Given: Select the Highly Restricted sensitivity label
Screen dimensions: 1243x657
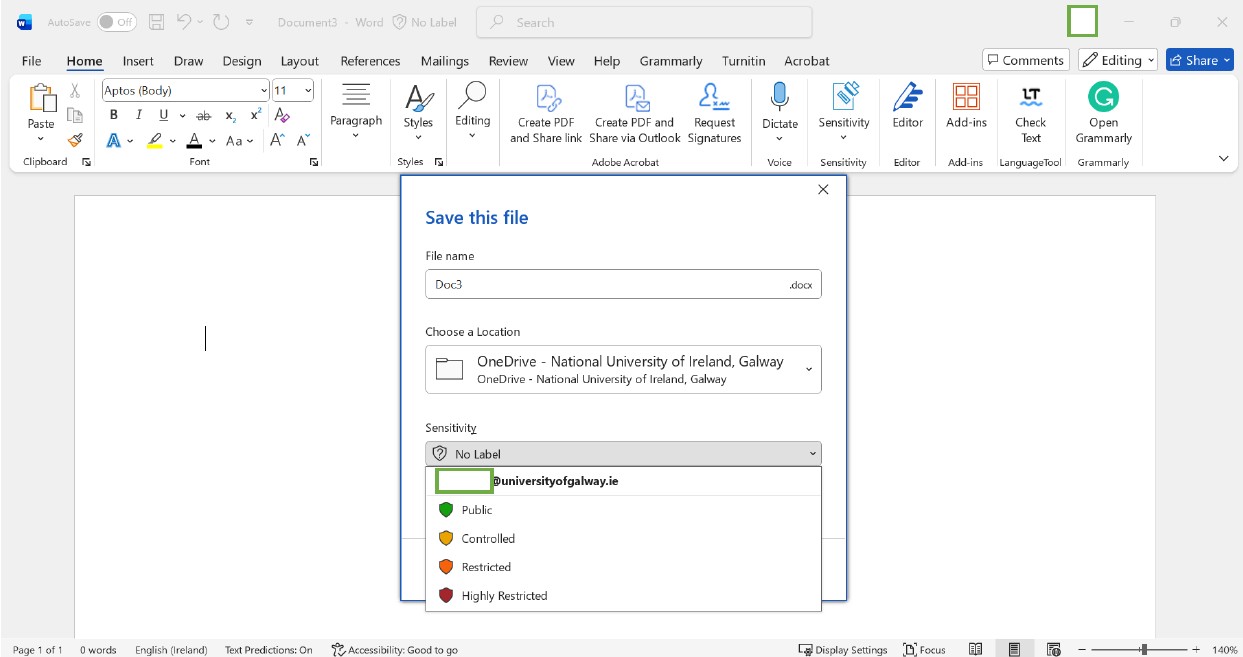Looking at the screenshot, I should (623, 596).
